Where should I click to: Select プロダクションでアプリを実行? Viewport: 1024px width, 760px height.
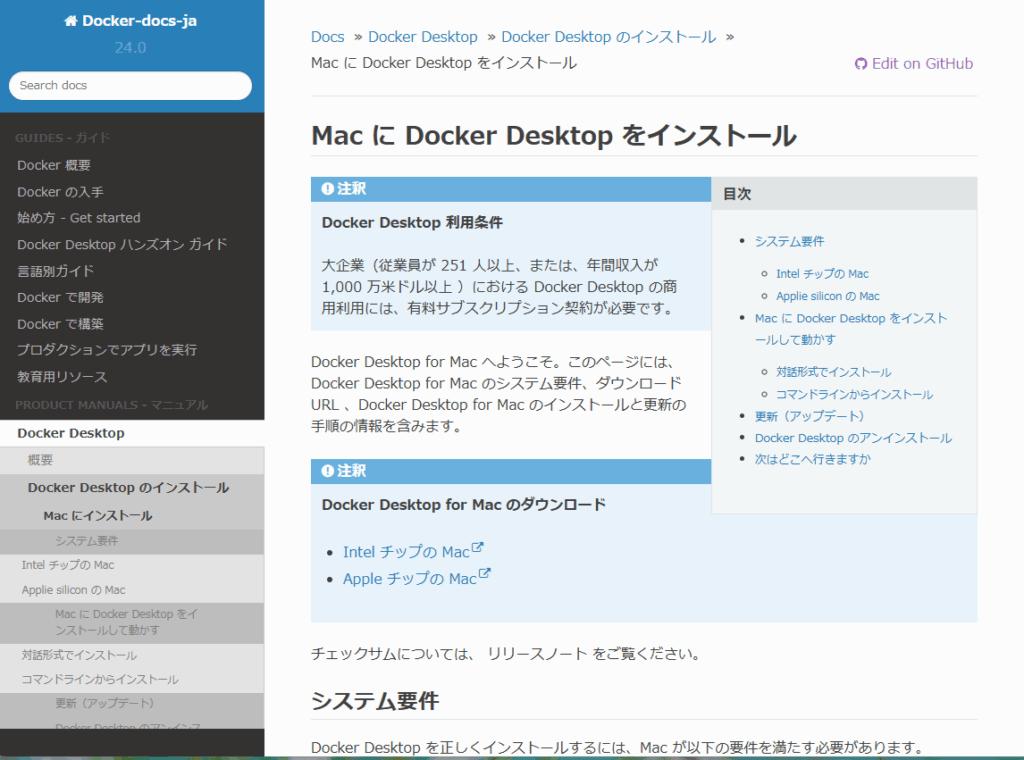tap(107, 350)
